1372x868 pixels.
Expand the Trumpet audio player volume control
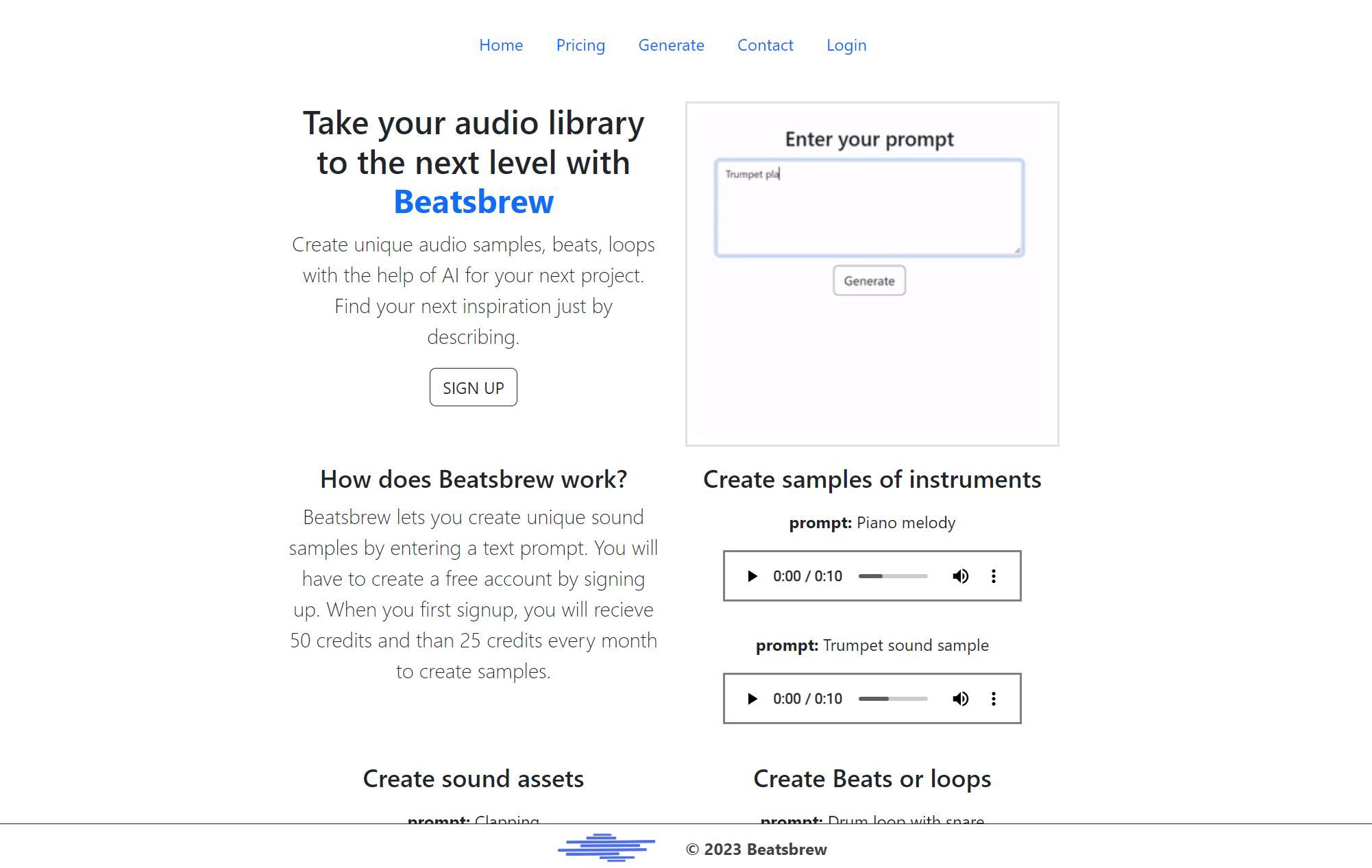coord(960,699)
